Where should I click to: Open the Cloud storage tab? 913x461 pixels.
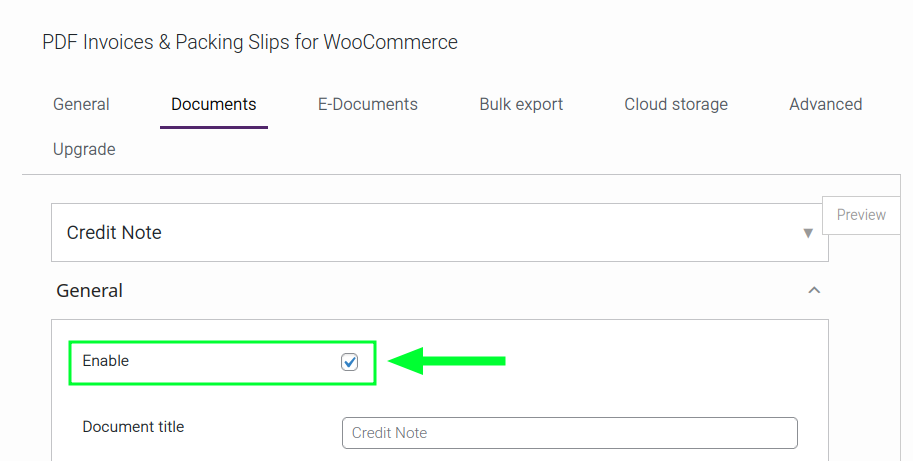(x=676, y=104)
